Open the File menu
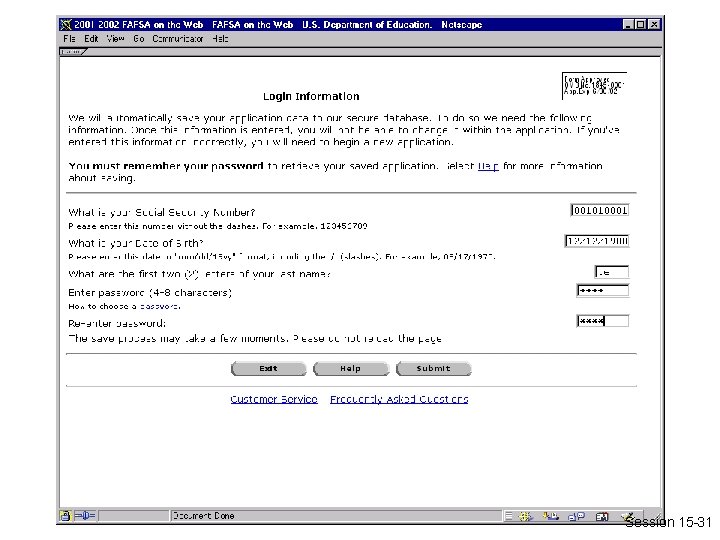Viewport: 720px width, 540px height. click(x=69, y=39)
